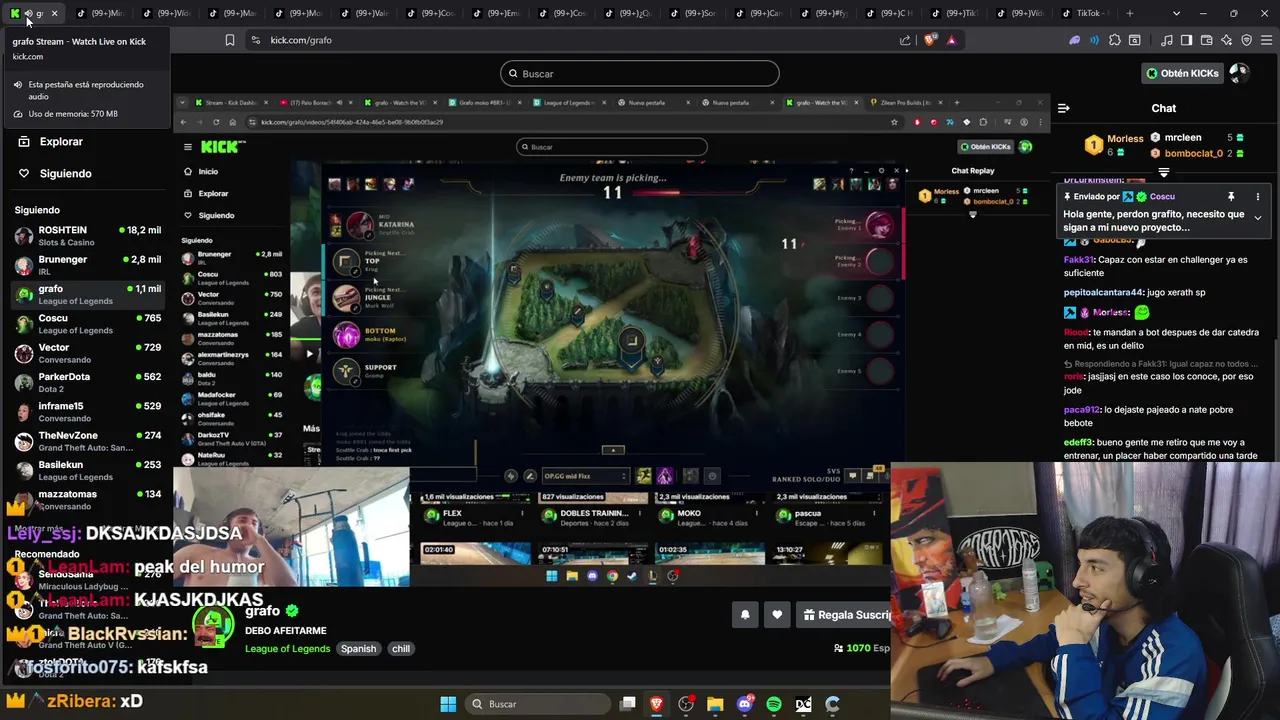Click the pin icon on Coscu's message
The height and width of the screenshot is (720, 1280).
1231,197
